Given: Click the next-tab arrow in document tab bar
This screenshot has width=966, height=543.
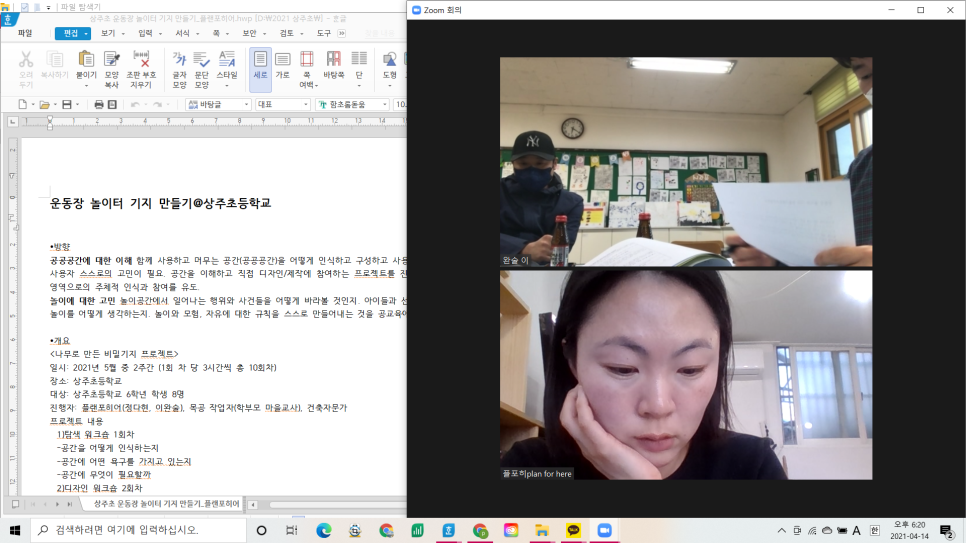Looking at the screenshot, I should click(57, 504).
